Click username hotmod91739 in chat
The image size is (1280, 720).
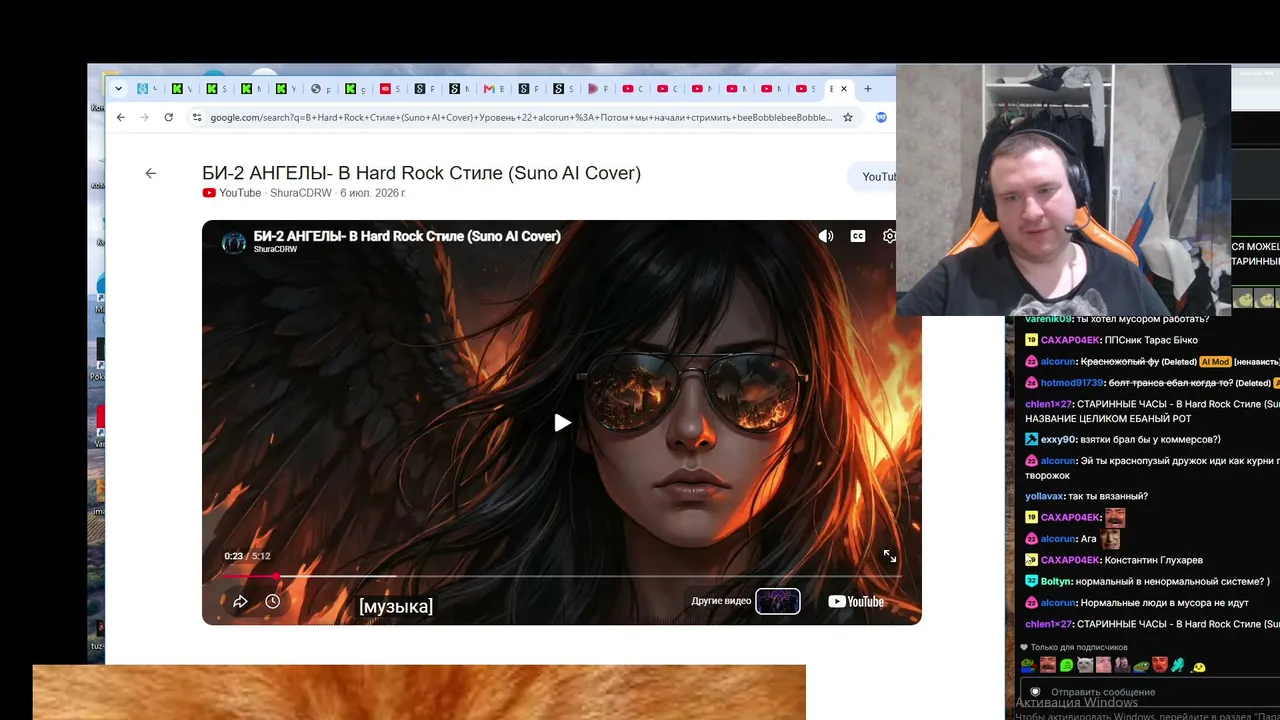(x=1072, y=383)
